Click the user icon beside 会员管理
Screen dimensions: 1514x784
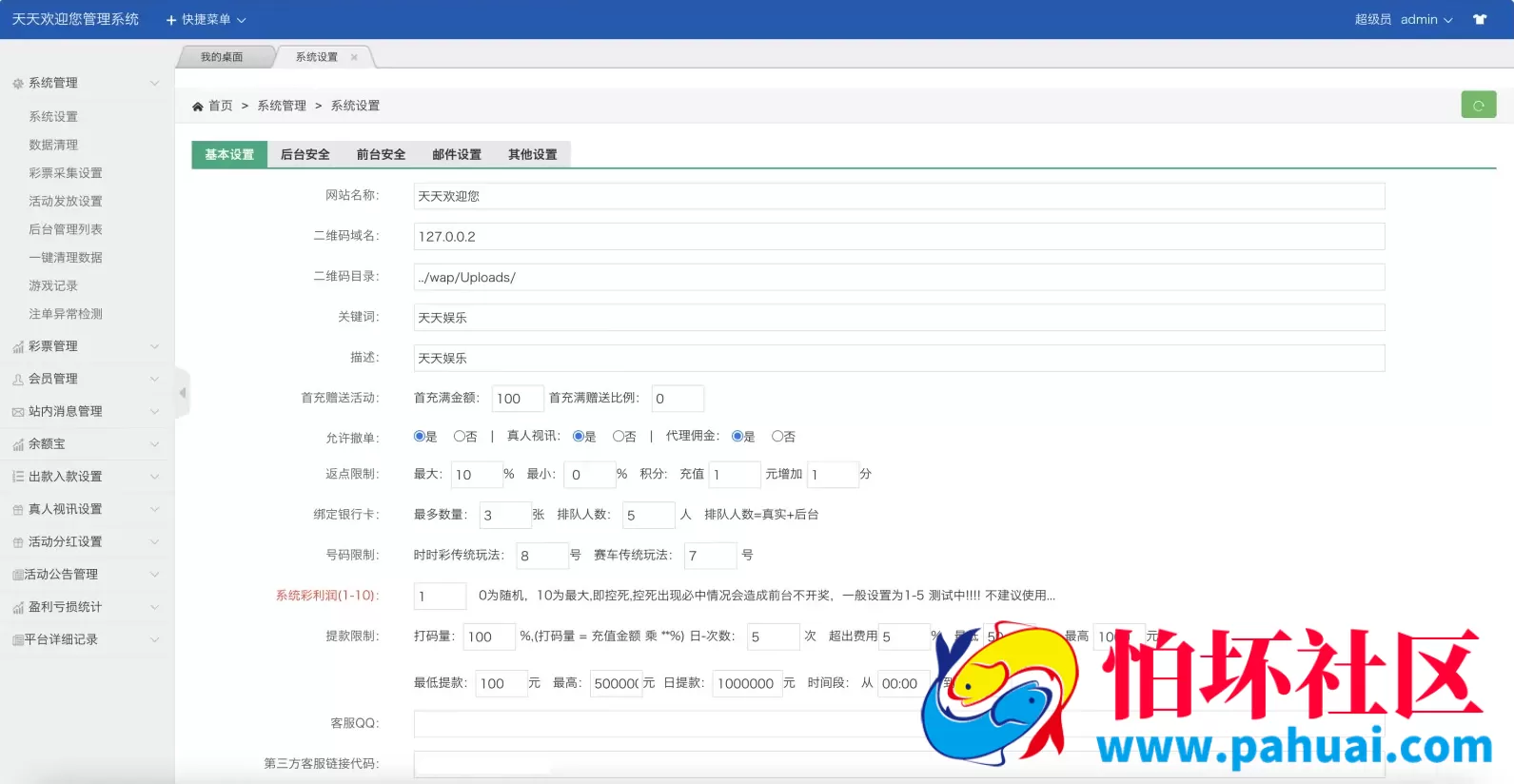(18, 380)
